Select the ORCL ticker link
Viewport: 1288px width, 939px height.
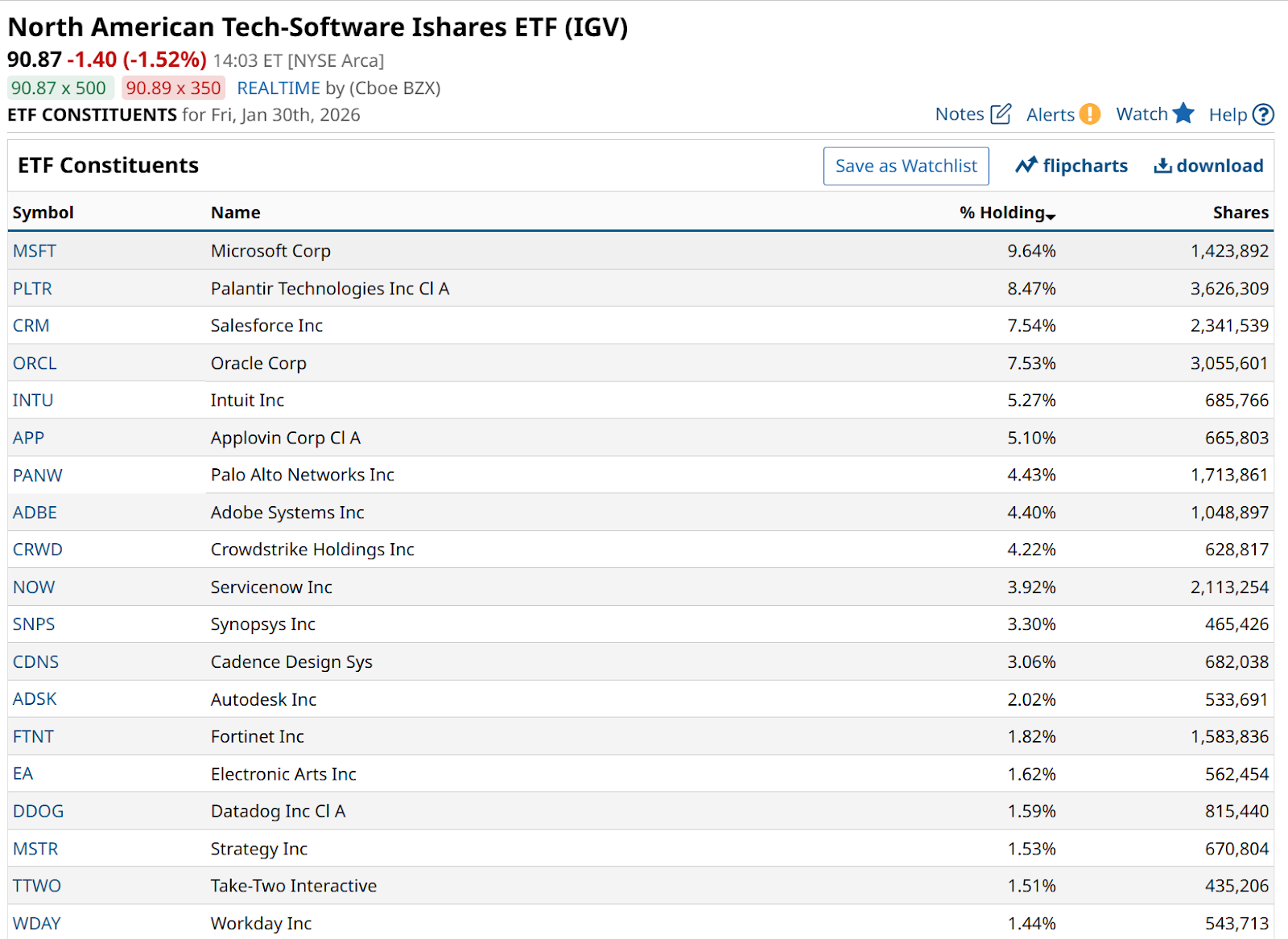35,363
